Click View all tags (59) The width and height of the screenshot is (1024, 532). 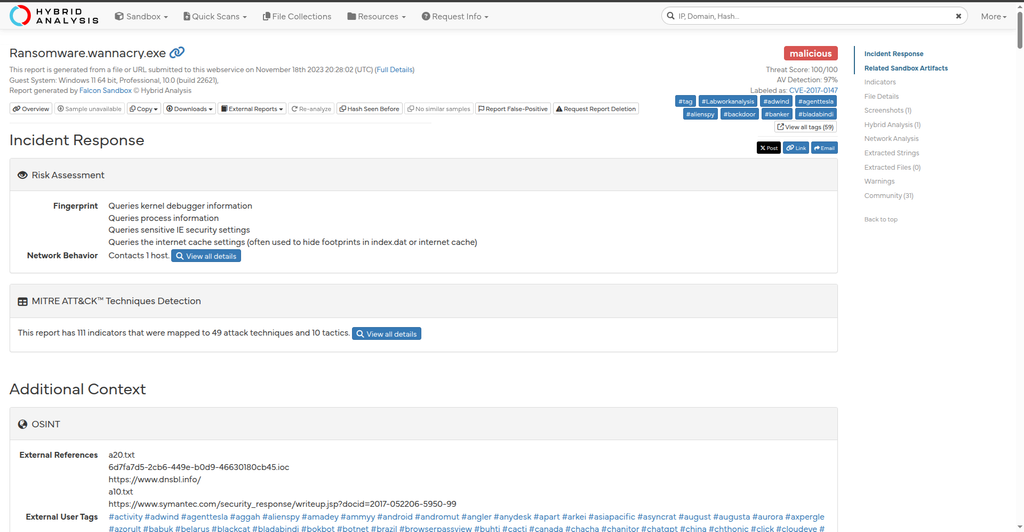[805, 127]
